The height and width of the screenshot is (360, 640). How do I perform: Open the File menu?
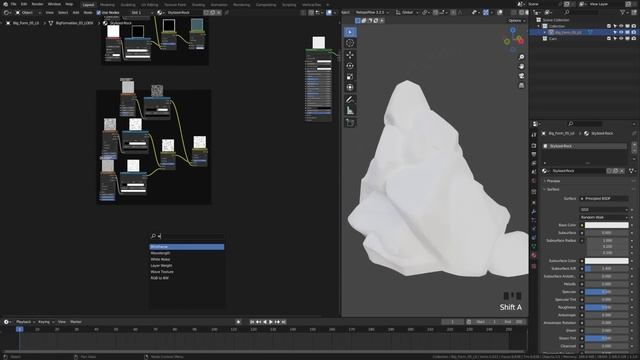pos(13,4)
